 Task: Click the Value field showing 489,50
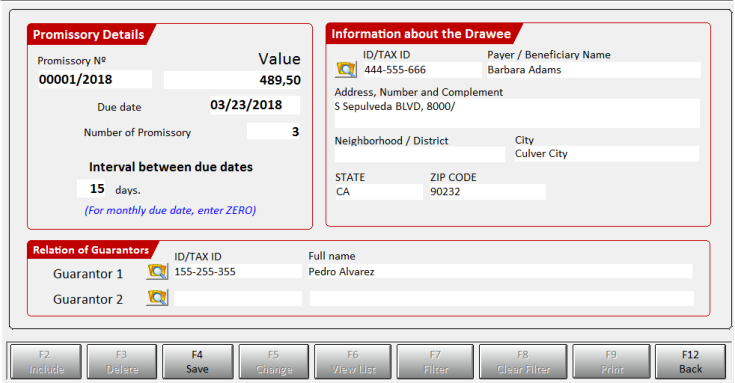232,80
